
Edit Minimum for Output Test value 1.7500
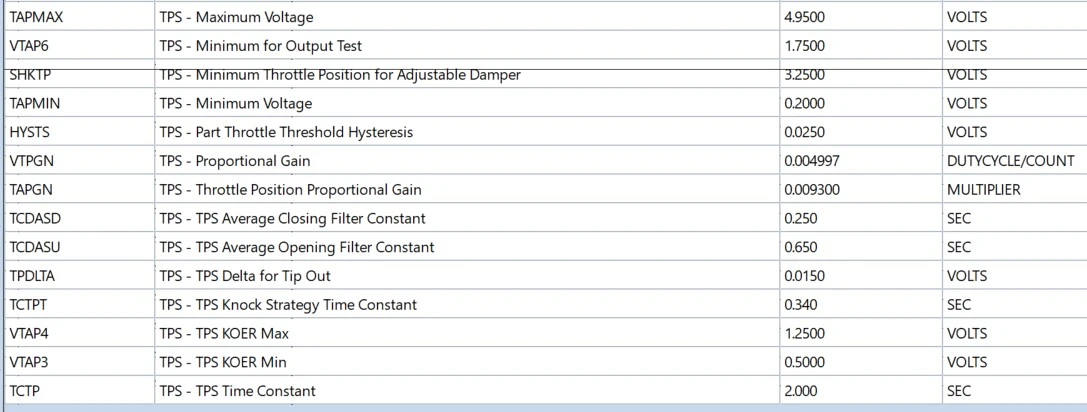[x=860, y=46]
